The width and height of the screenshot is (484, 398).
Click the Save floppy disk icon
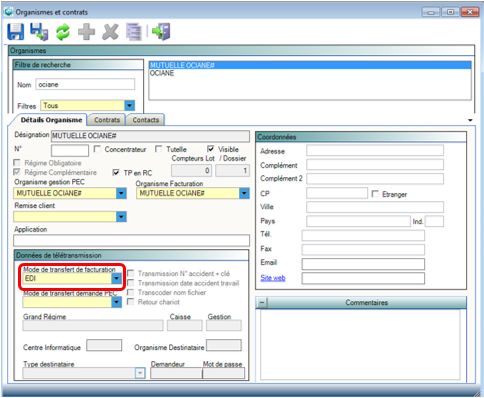point(16,32)
